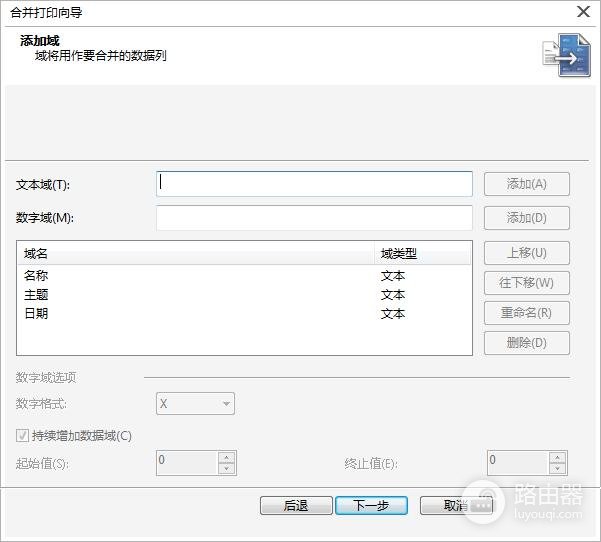Click the 重命名(R) button

(527, 313)
